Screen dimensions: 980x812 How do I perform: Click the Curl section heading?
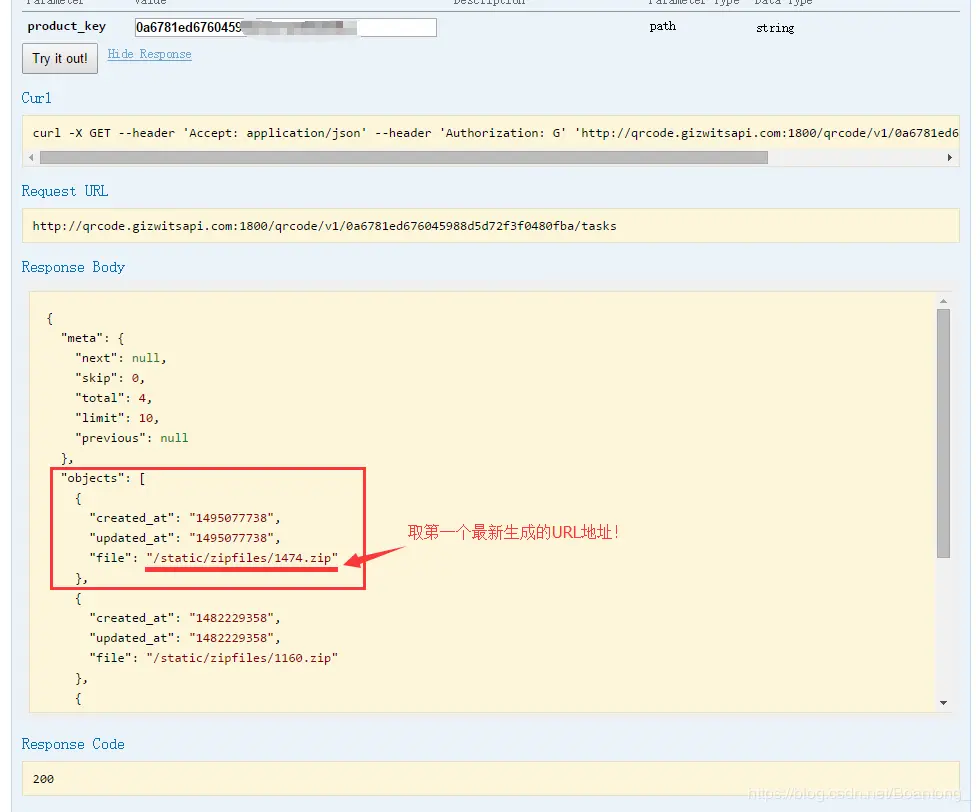point(36,98)
